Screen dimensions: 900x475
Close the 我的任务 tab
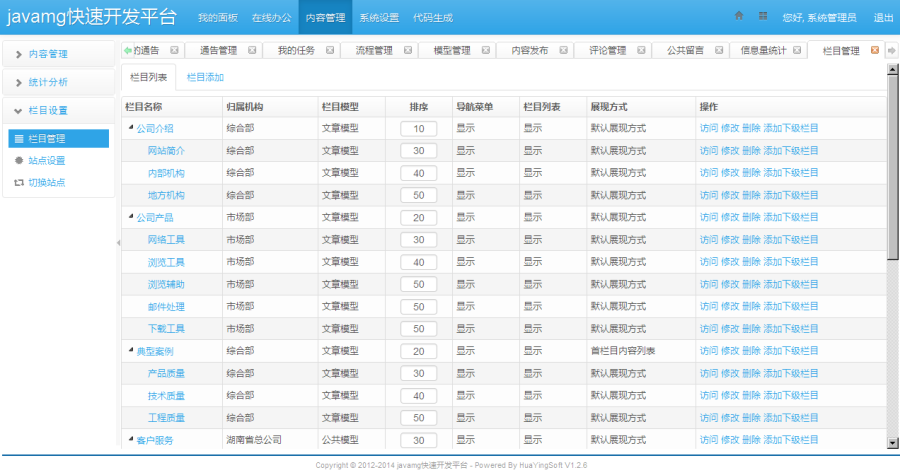pyautogui.click(x=330, y=50)
